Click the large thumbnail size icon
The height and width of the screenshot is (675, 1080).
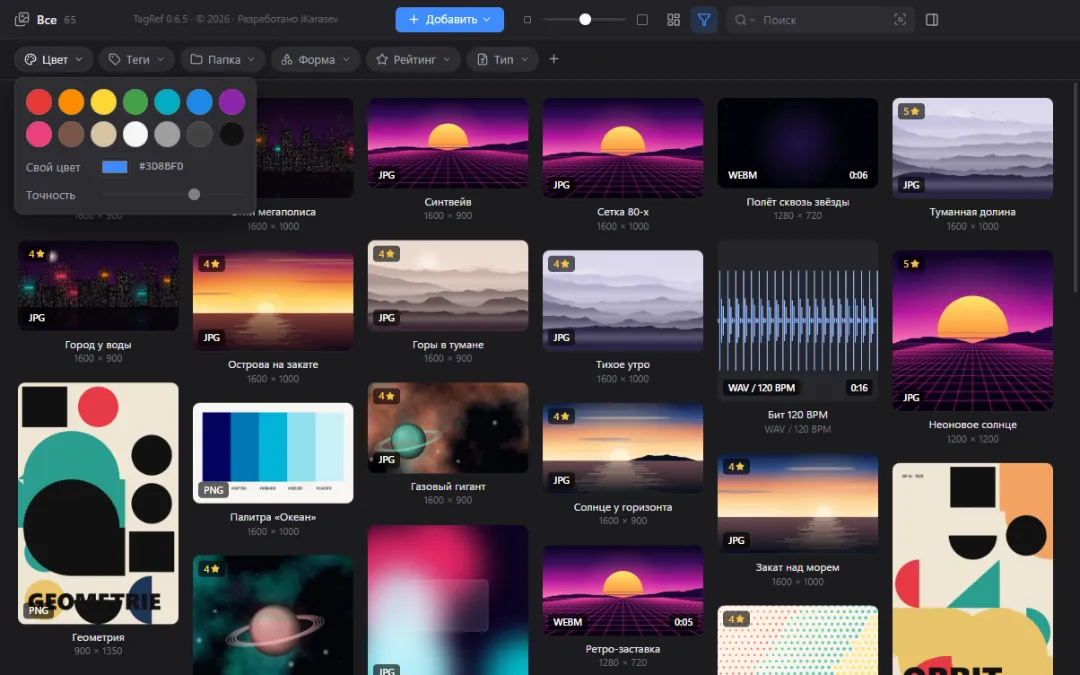[642, 20]
